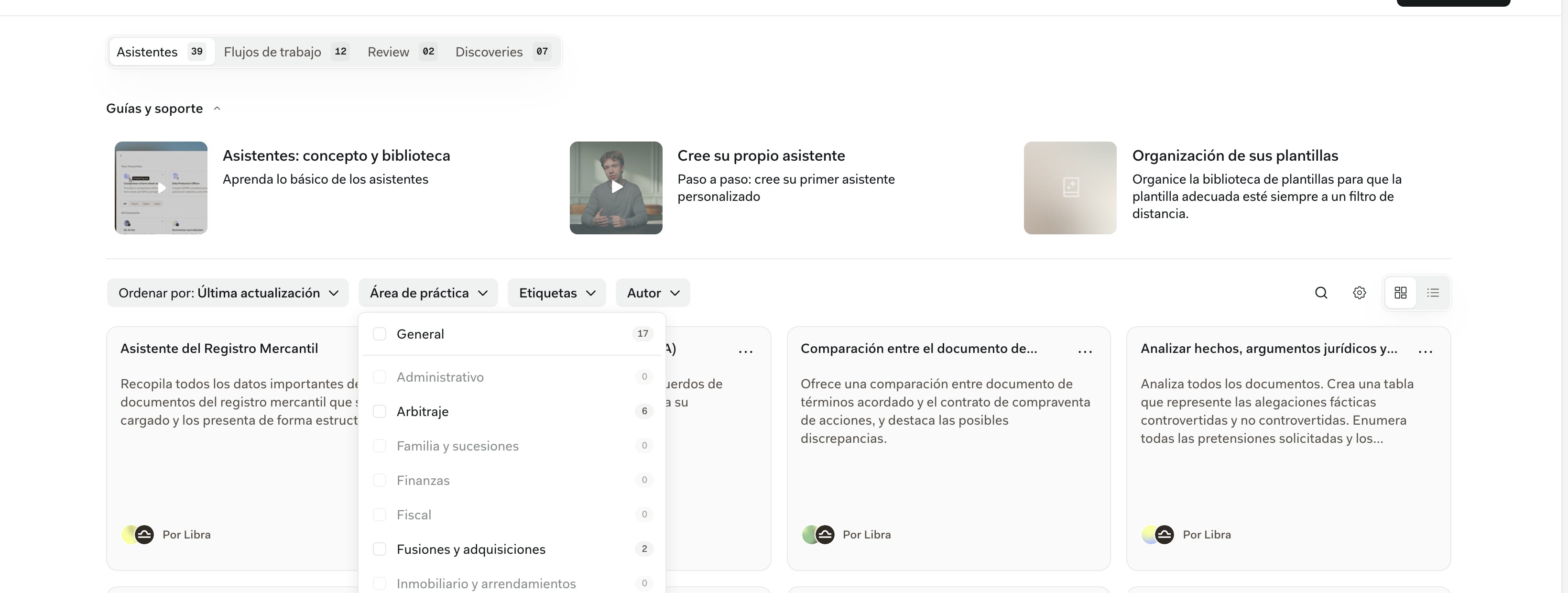Close the Área de práctica dropdown
The height and width of the screenshot is (593, 1568).
[x=428, y=293]
